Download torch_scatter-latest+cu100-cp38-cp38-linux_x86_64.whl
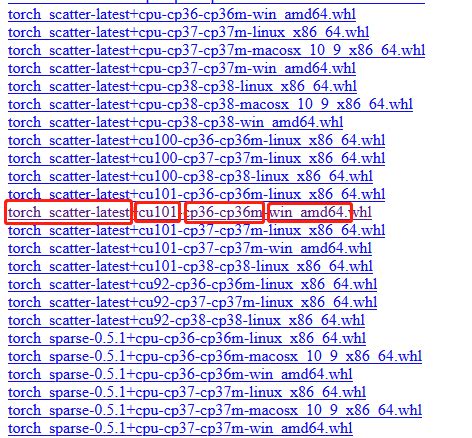Viewport: 472px width, 438px height. 190,176
